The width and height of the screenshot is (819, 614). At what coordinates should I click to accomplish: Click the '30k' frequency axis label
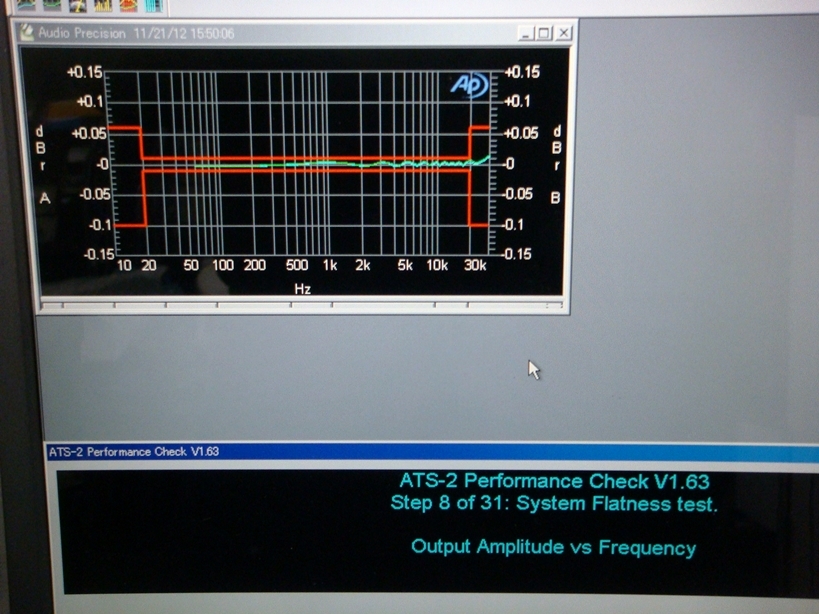click(x=475, y=265)
